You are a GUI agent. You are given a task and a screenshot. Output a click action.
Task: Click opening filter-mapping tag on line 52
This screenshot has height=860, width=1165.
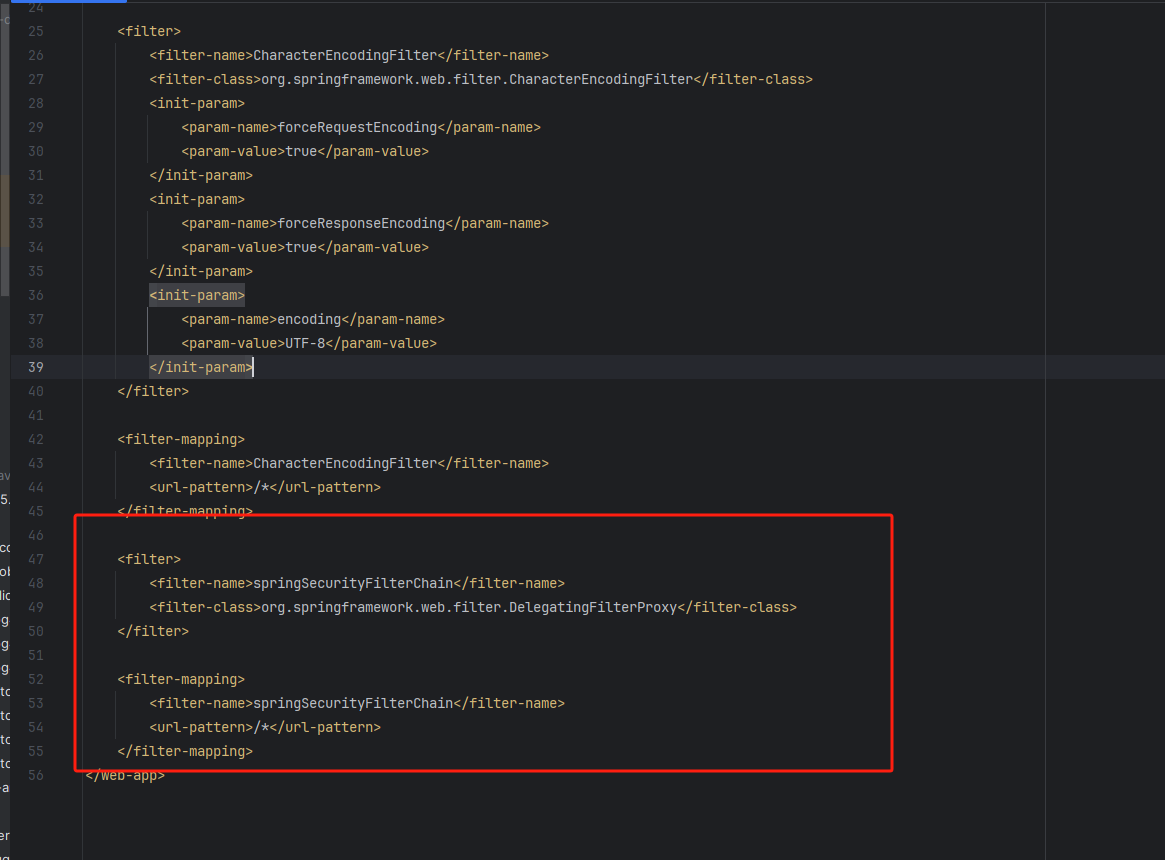(x=181, y=679)
